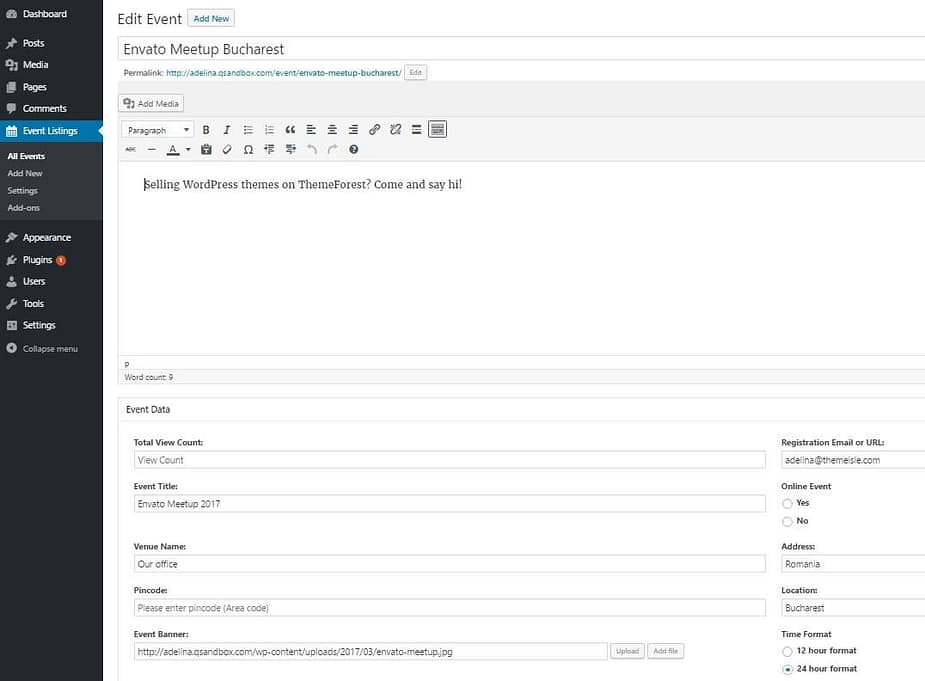The height and width of the screenshot is (681, 925).
Task: Toggle the toolbar kitchen sink
Action: [x=437, y=129]
